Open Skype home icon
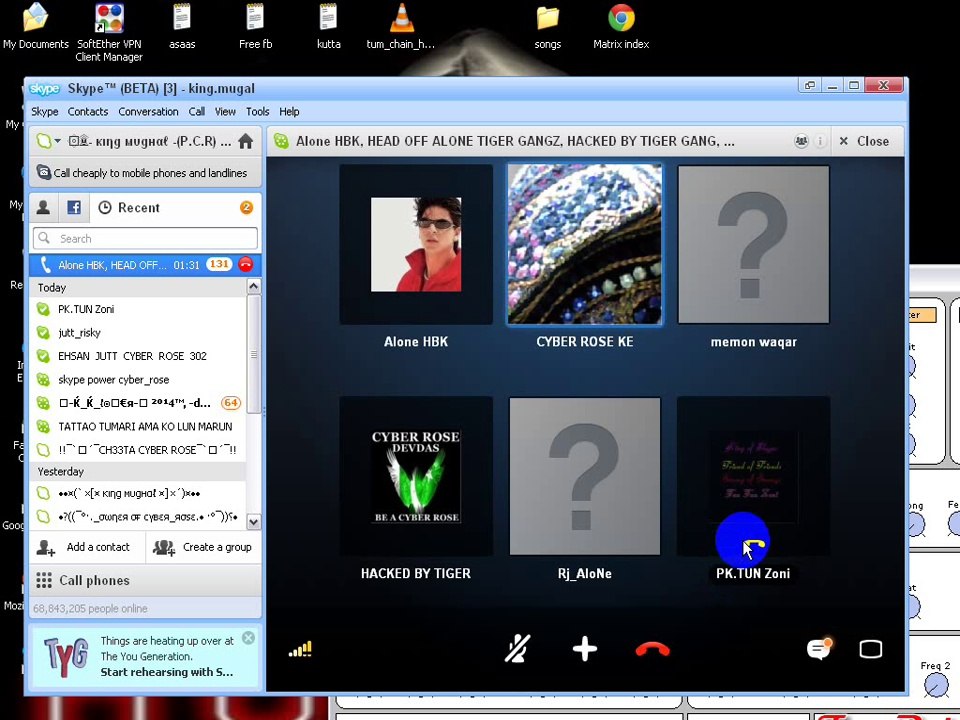 [x=246, y=141]
